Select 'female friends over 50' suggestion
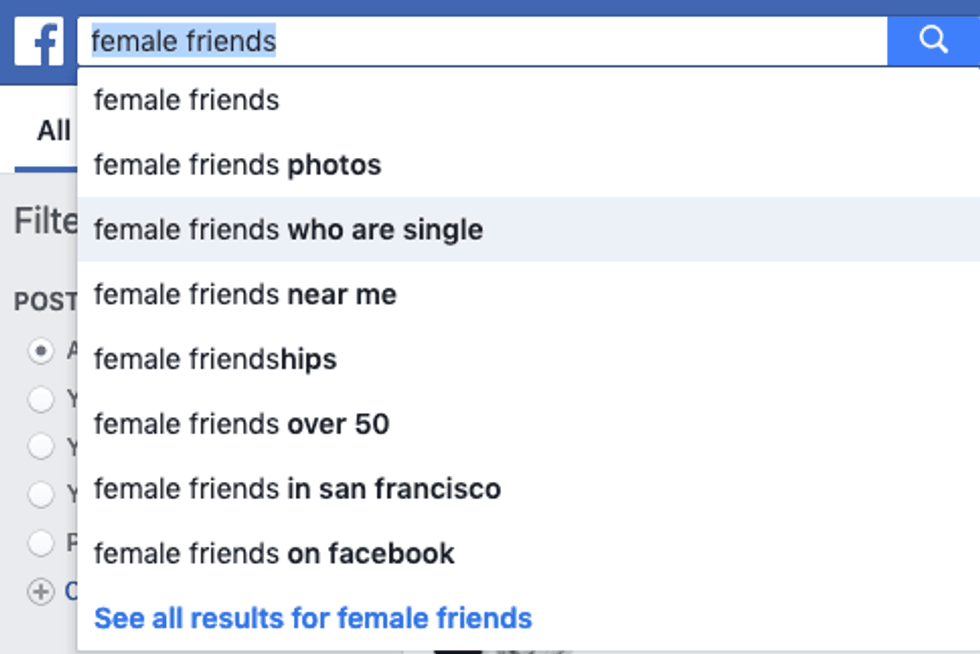 click(x=241, y=424)
